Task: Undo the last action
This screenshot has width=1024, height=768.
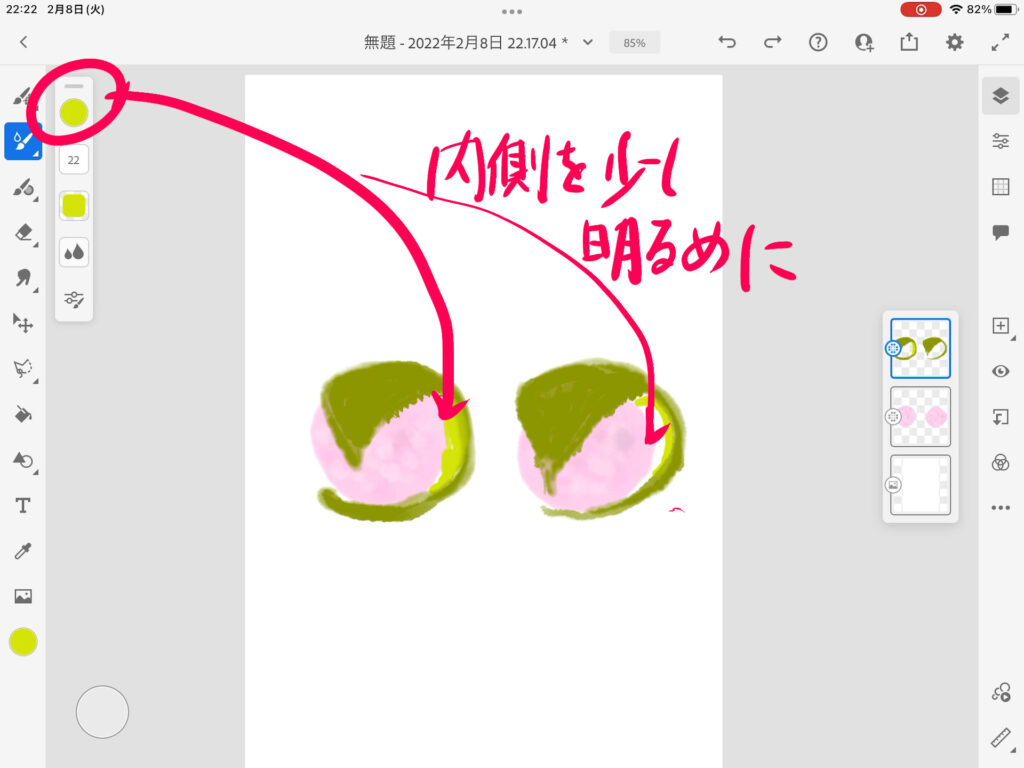Action: point(727,42)
